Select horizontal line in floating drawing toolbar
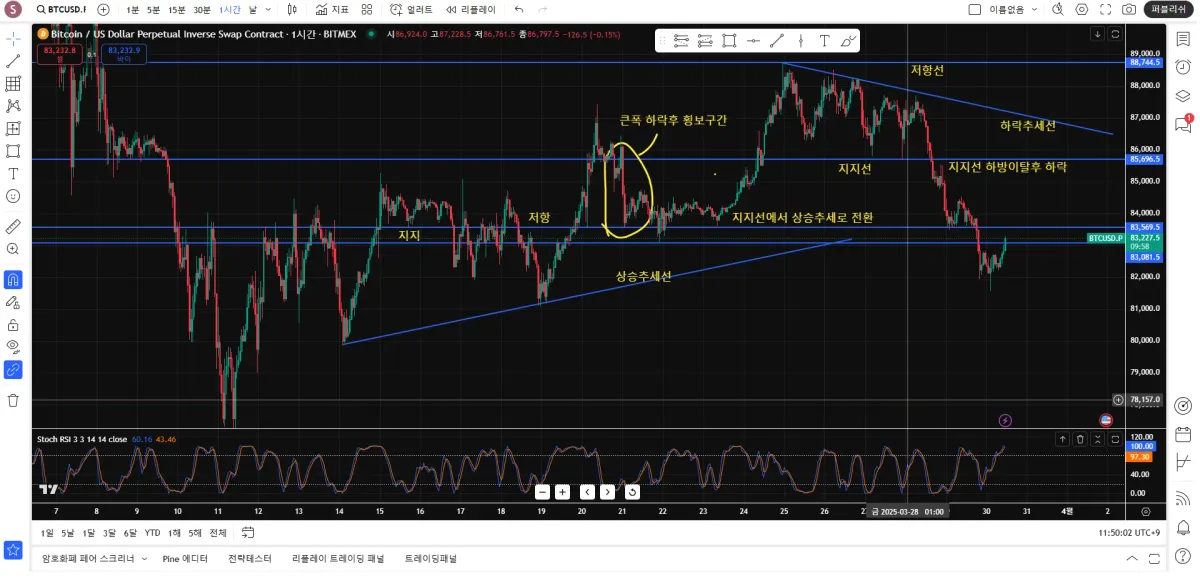Image resolution: width=1200 pixels, height=582 pixels. coord(753,41)
